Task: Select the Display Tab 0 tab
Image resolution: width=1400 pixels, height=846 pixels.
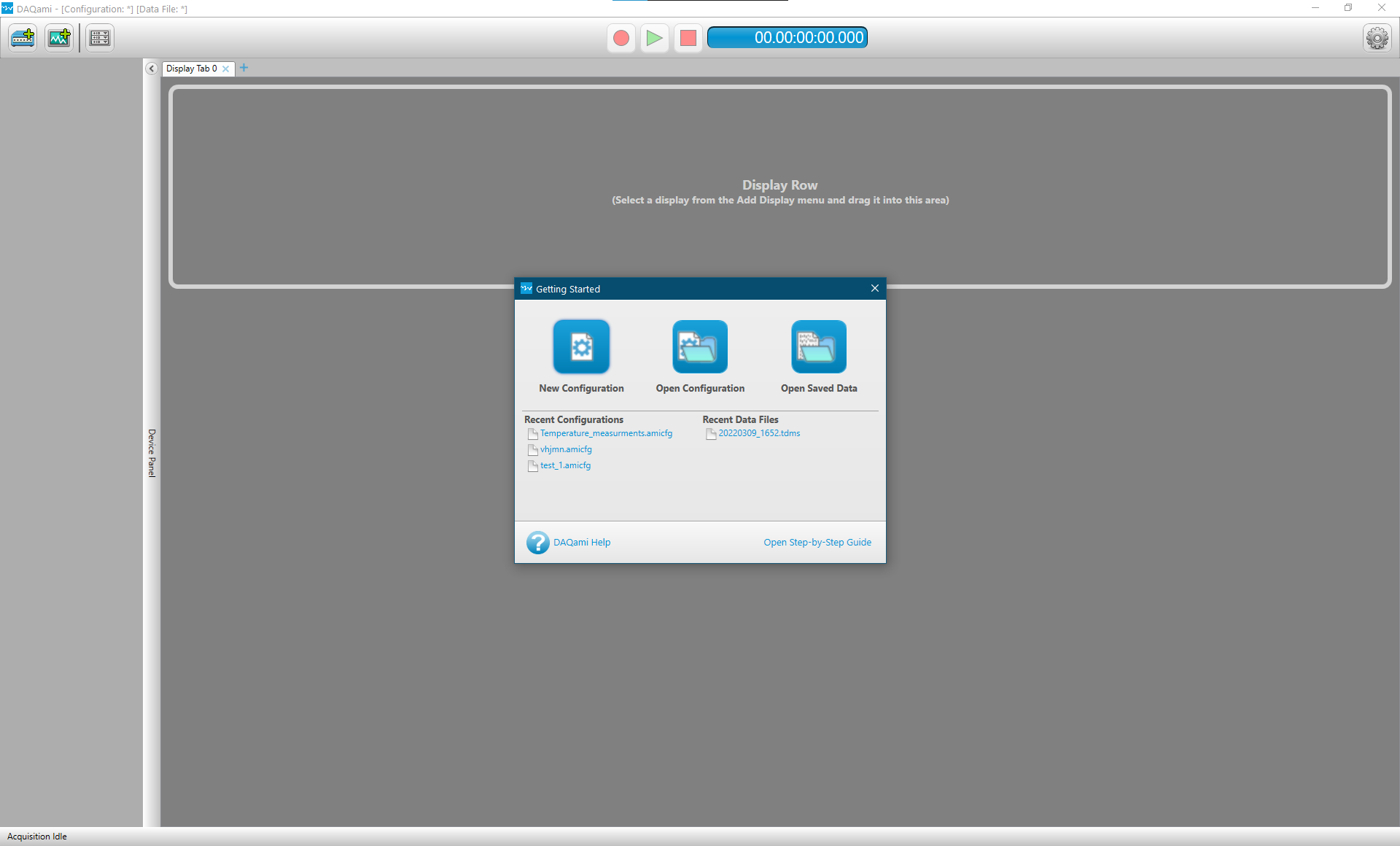Action: point(192,69)
